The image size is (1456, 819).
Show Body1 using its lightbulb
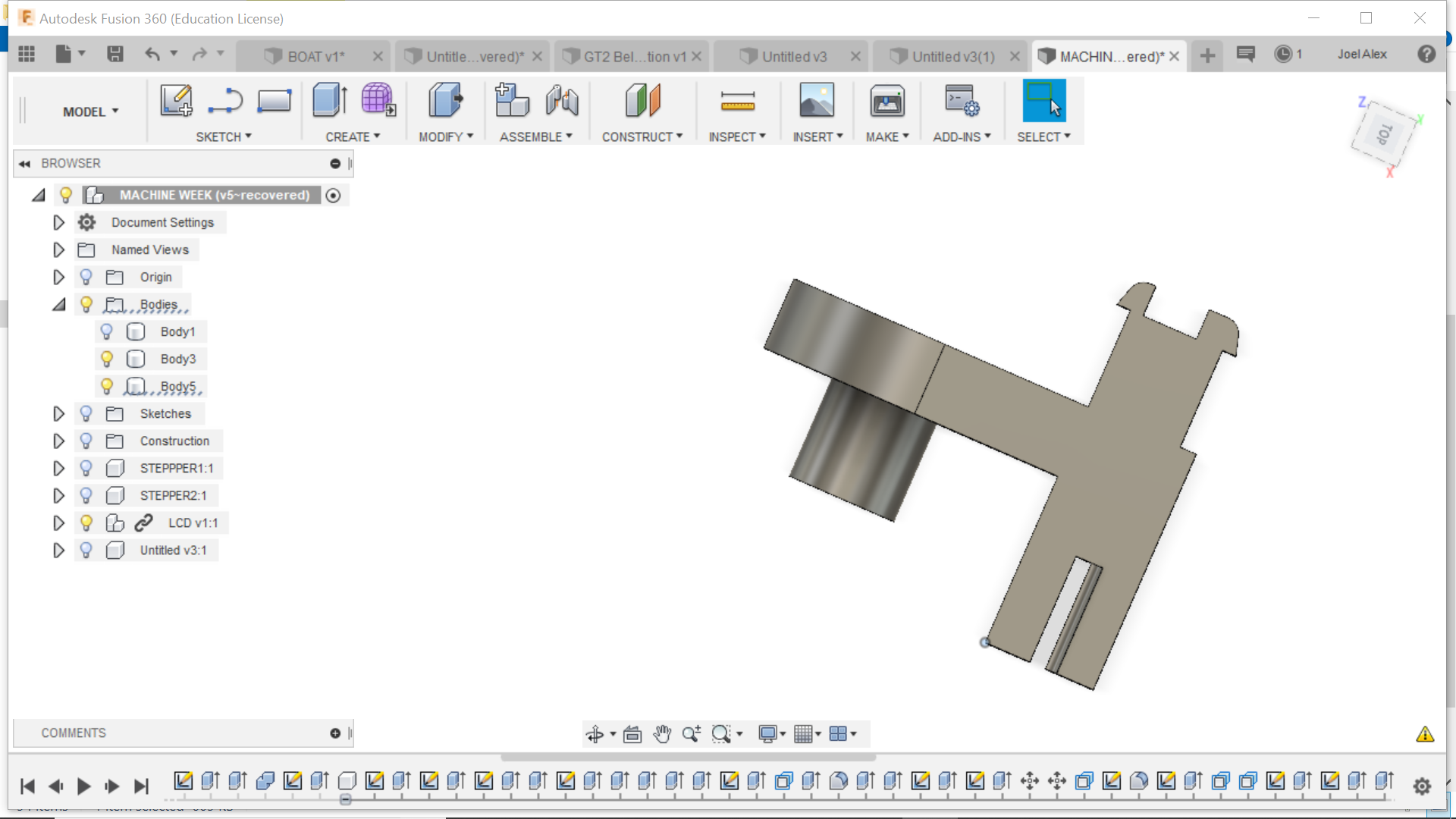click(107, 331)
